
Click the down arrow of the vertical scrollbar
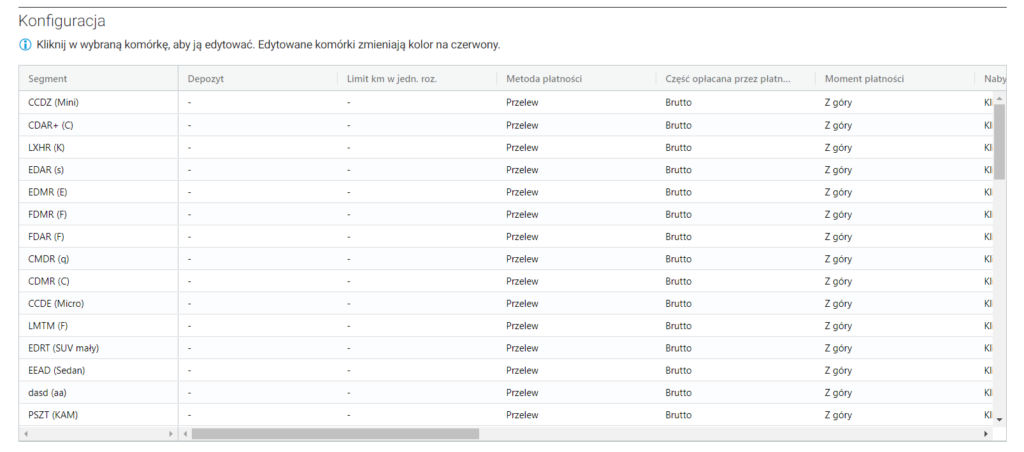999,419
